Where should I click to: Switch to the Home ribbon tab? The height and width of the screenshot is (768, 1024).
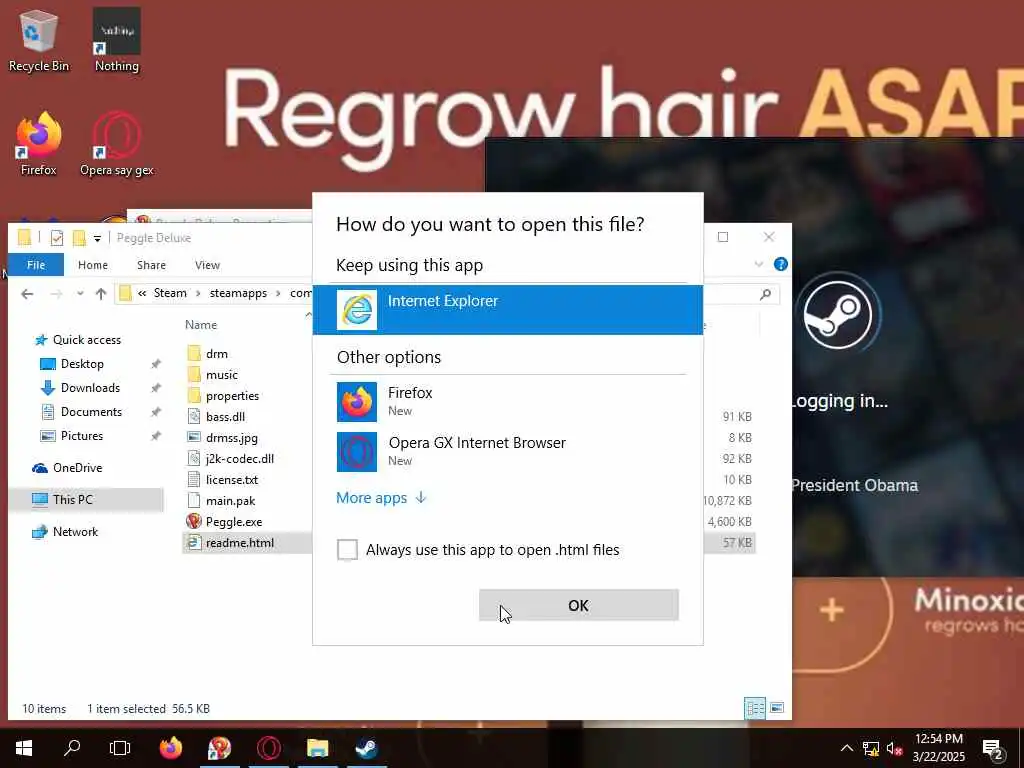click(x=93, y=264)
